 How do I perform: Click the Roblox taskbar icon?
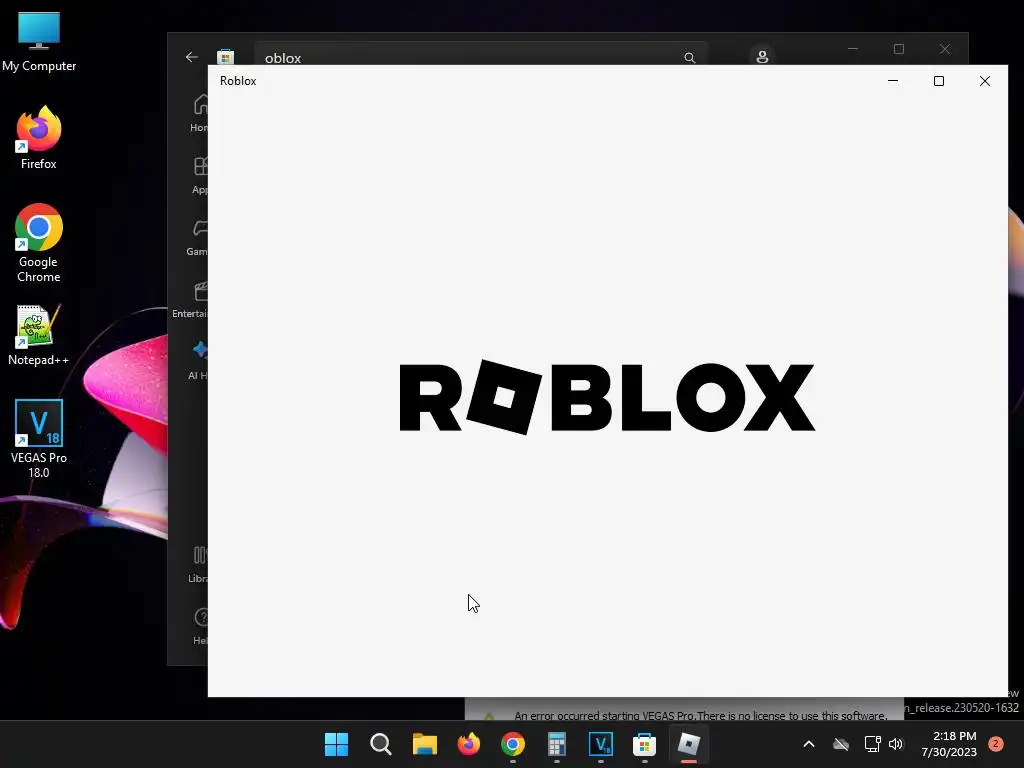point(688,744)
